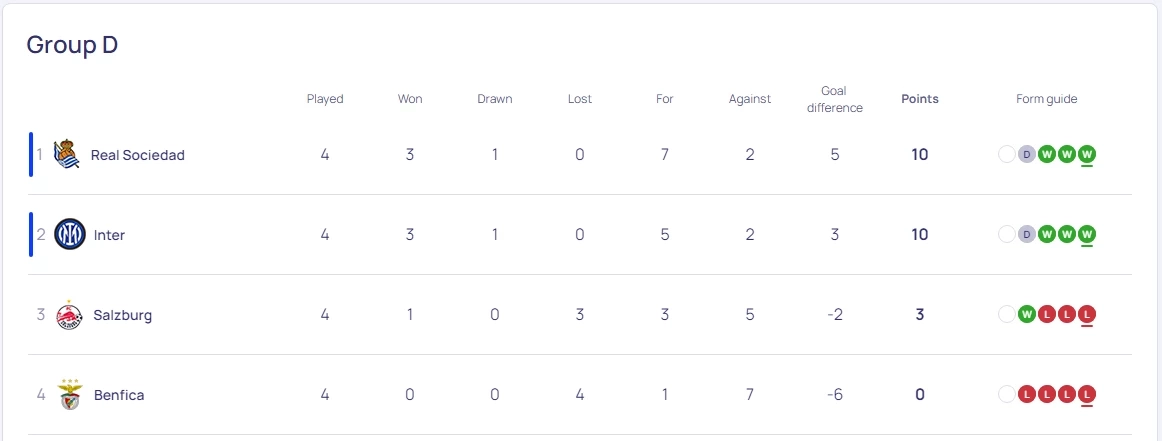Viewport: 1162px width, 441px height.
Task: Click the Inter club crest
Action: [70, 234]
